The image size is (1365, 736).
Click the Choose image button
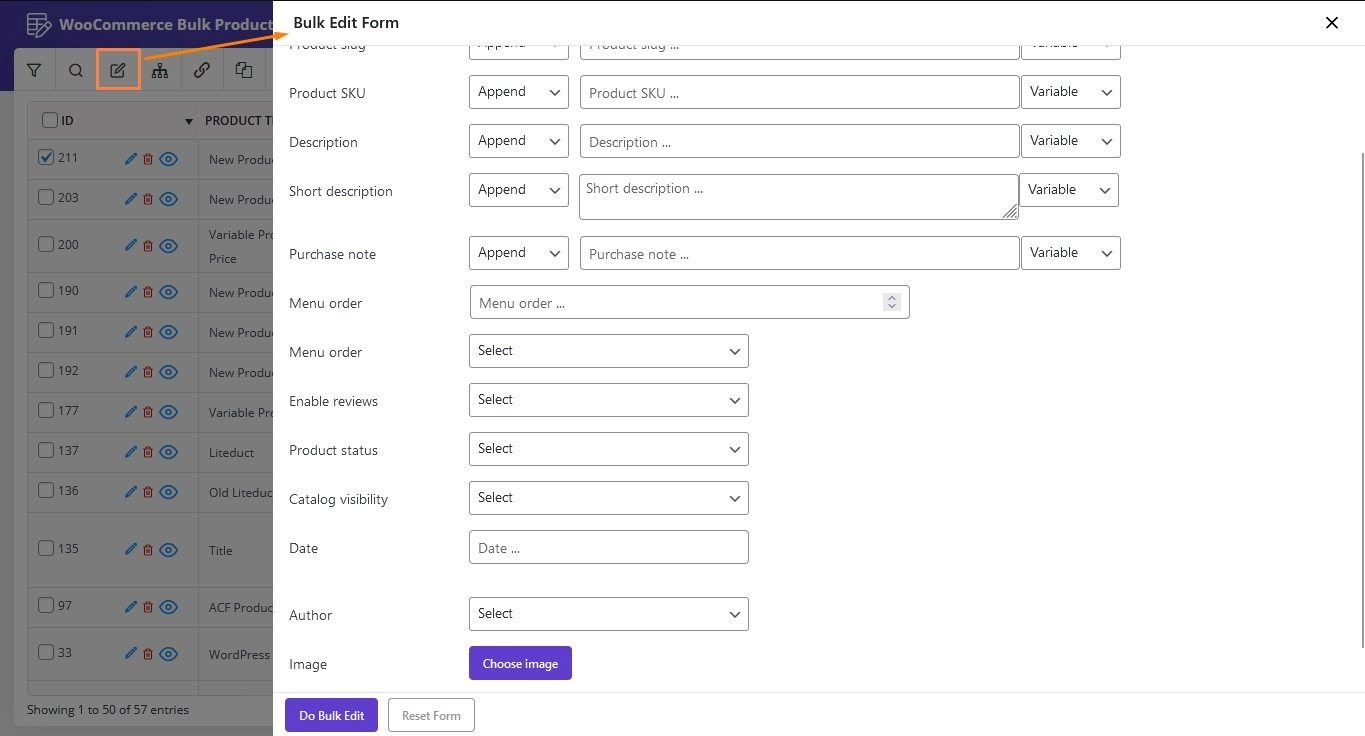[520, 663]
